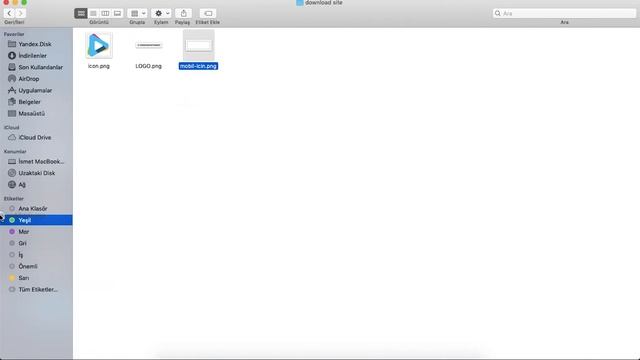Switch to icon view mode

81,13
